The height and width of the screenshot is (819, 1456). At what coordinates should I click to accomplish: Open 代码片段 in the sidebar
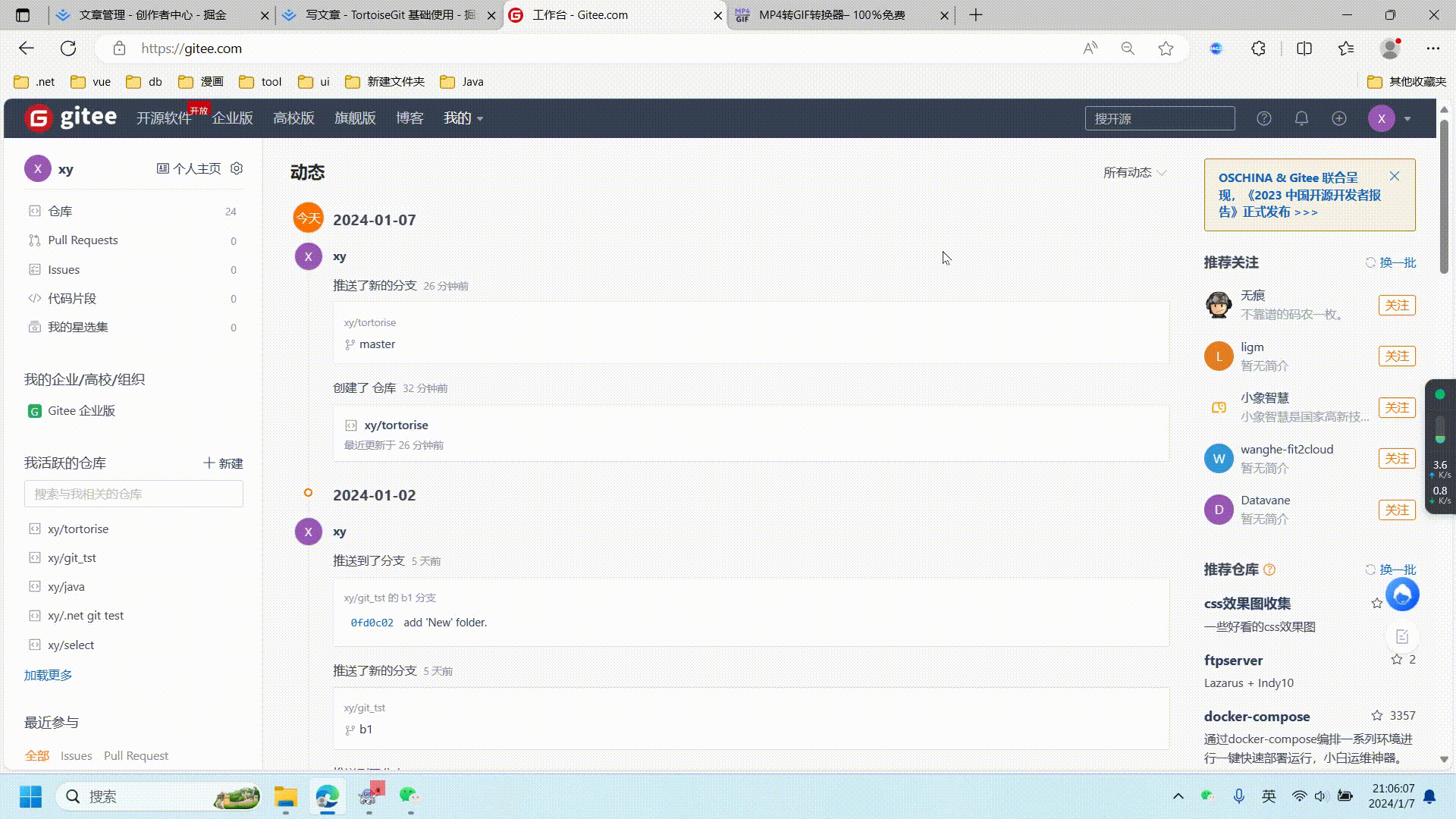133,299
